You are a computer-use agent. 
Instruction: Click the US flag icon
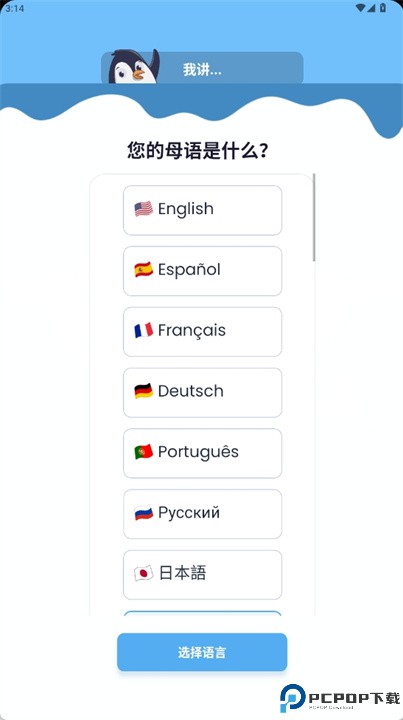(144, 209)
